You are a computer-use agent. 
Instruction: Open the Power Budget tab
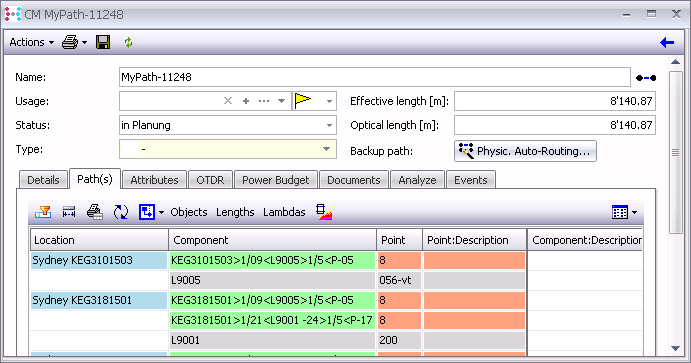[x=276, y=180]
